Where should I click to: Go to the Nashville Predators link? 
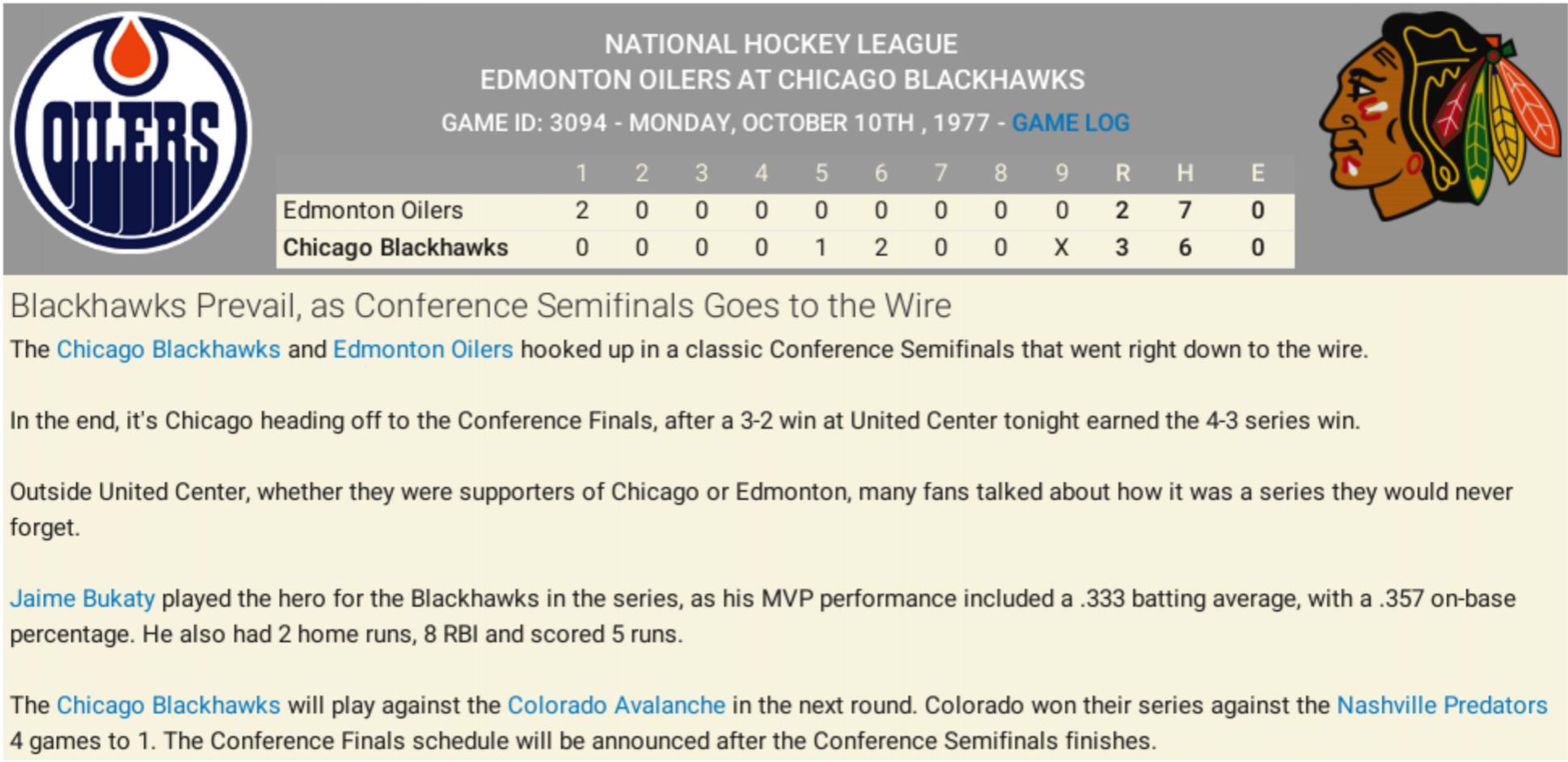pyautogui.click(x=1441, y=705)
